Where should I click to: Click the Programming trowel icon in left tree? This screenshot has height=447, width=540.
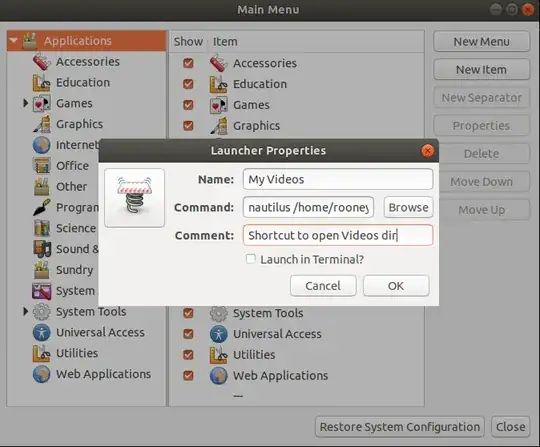tap(42, 207)
